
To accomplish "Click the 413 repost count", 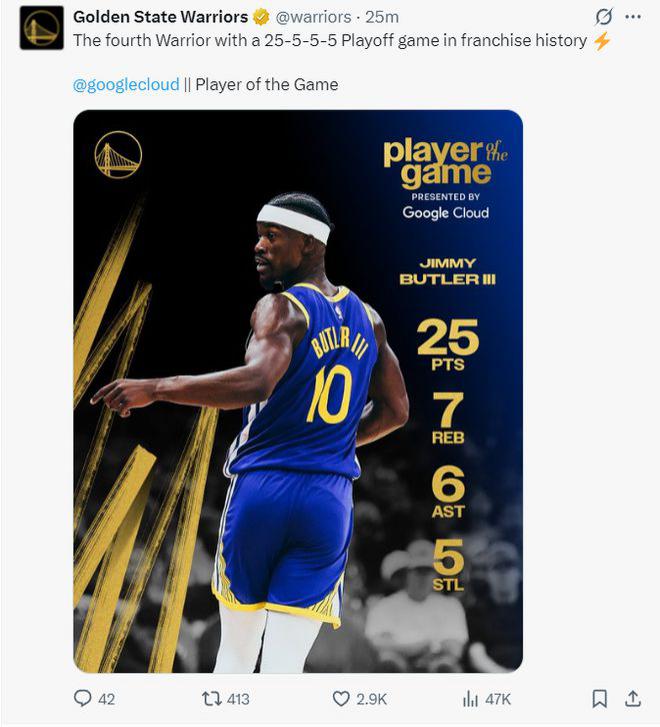I will 238,699.
